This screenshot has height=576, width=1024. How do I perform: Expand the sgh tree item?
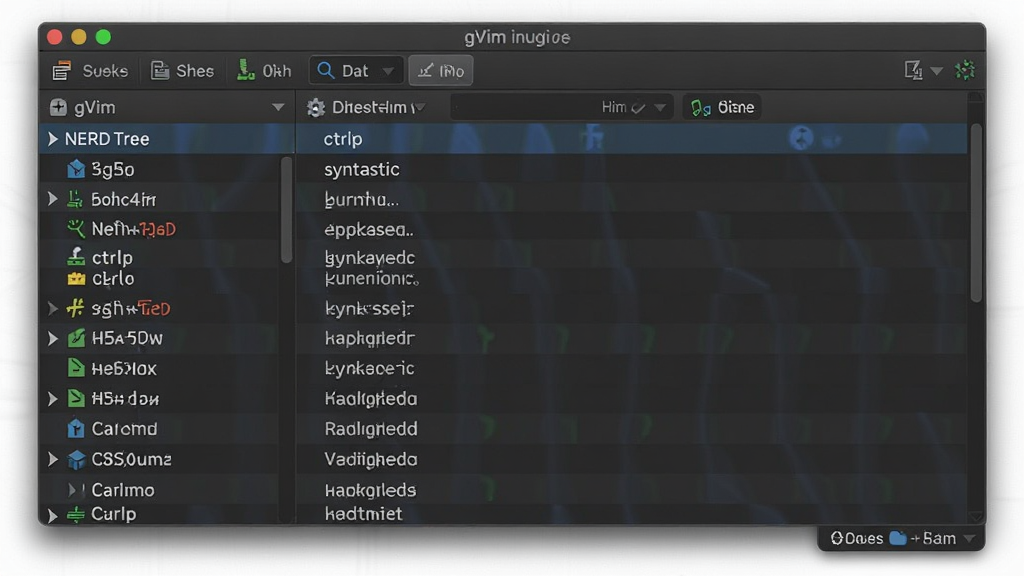click(x=52, y=308)
